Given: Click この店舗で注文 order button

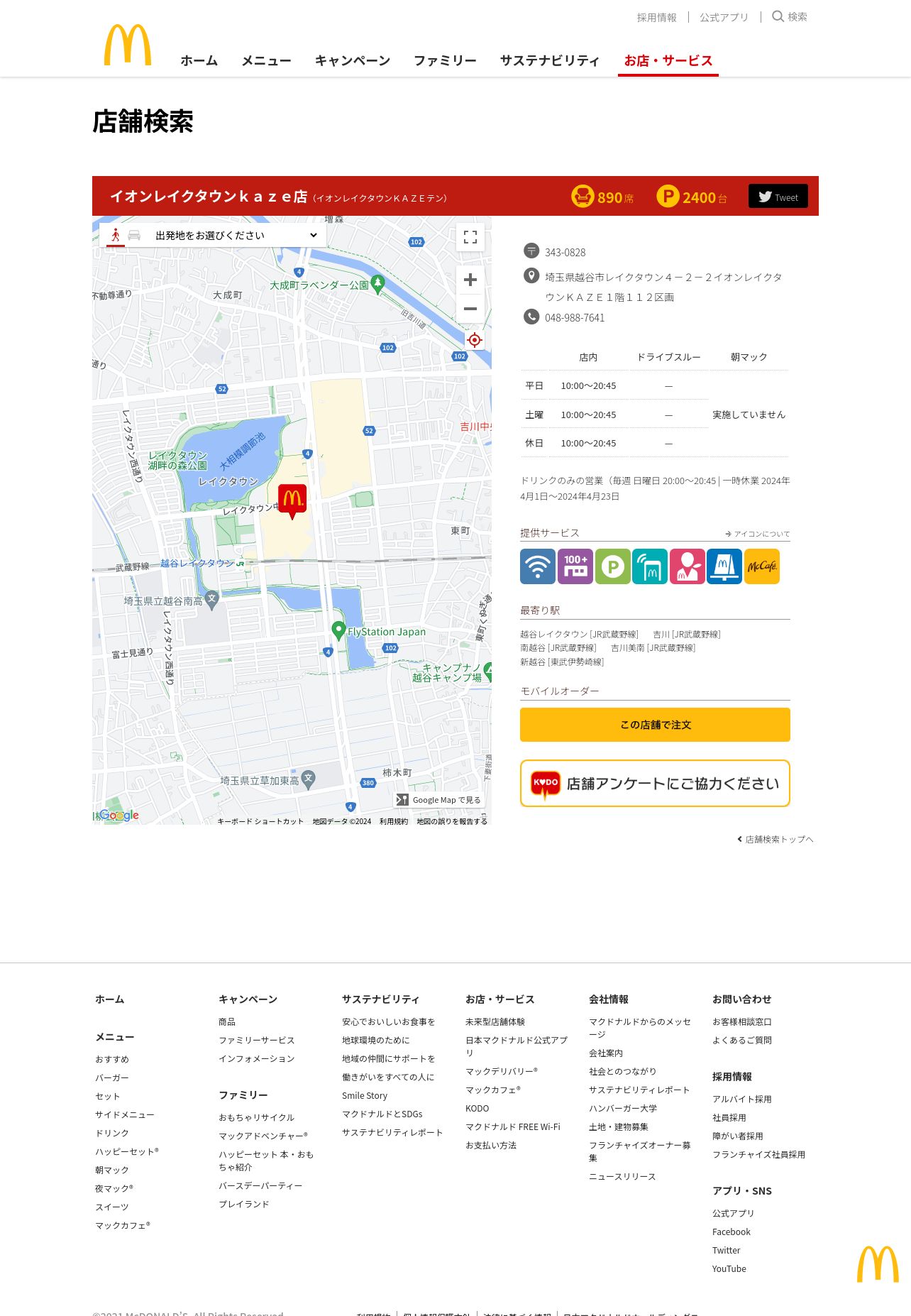Looking at the screenshot, I should (655, 725).
